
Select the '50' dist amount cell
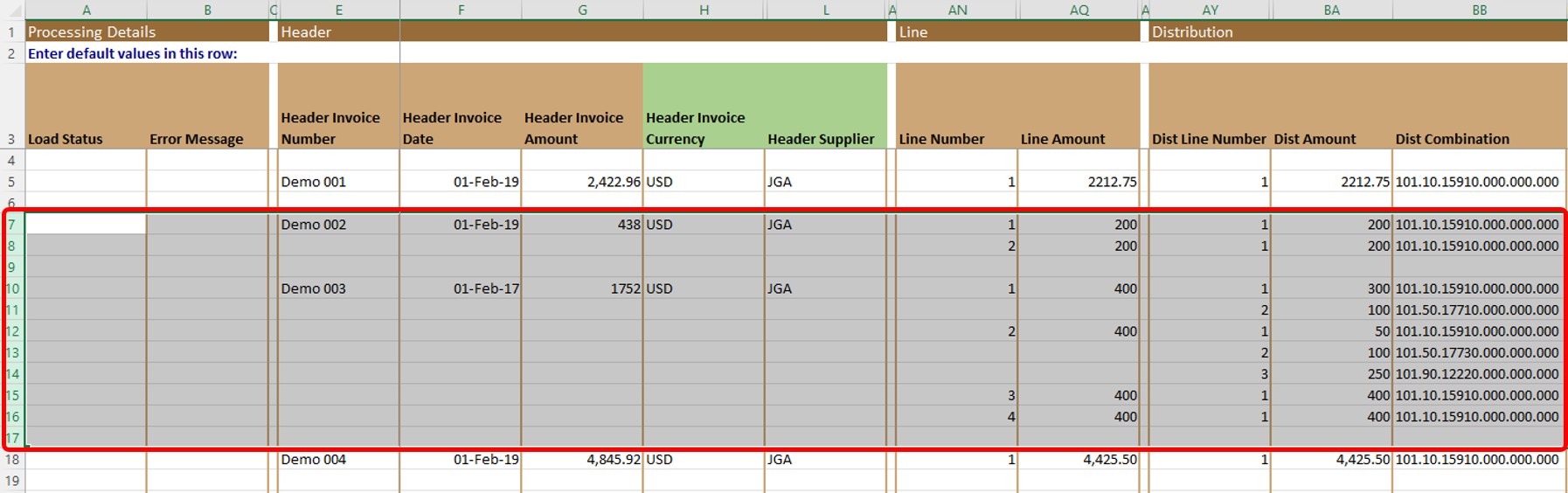coord(1331,331)
